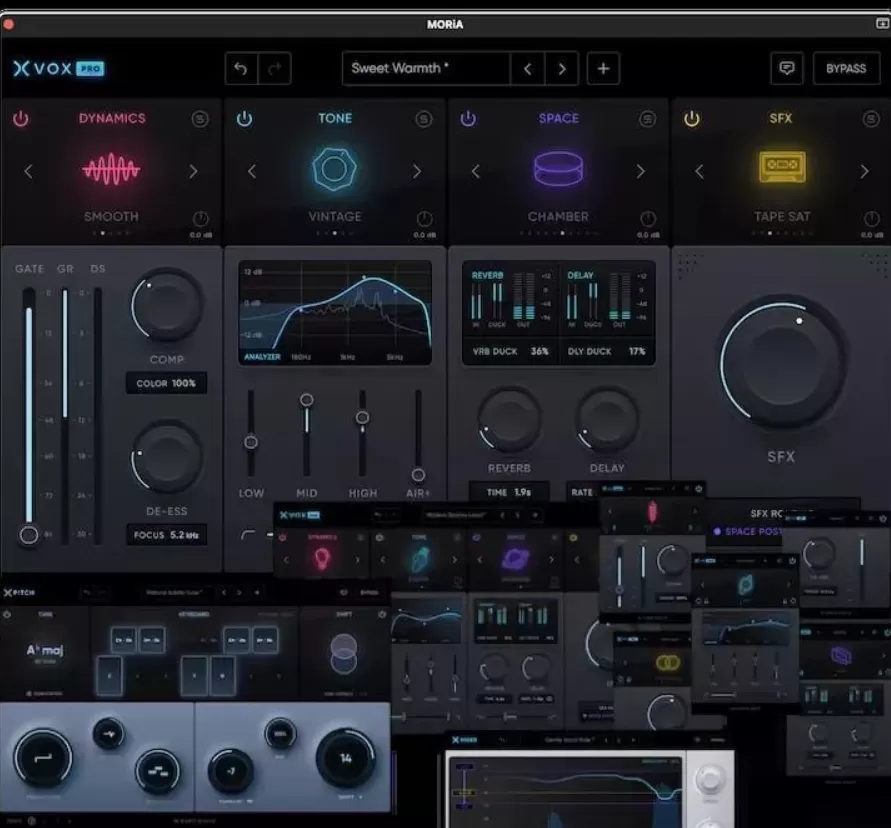Viewport: 891px width, 828px height.
Task: Click the Comp knob
Action: (166, 306)
